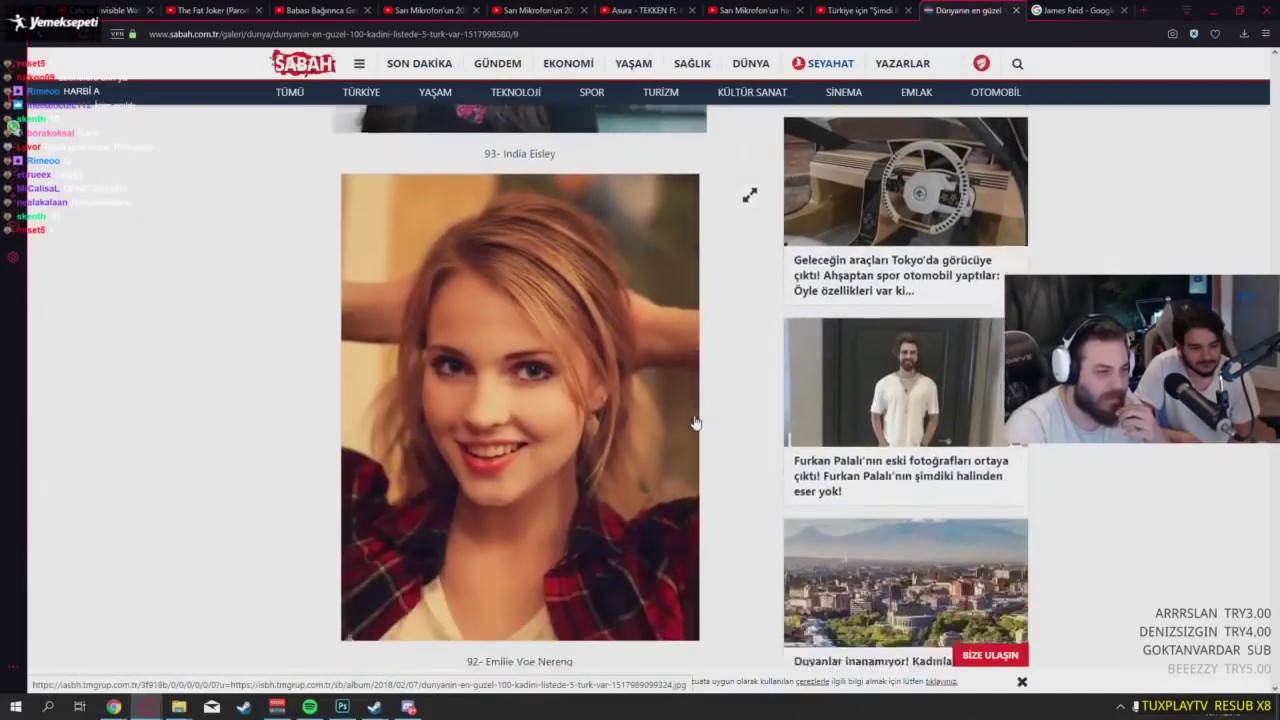Image resolution: width=1280 pixels, height=720 pixels.
Task: Open the SON DAKİKA section
Action: coord(419,63)
